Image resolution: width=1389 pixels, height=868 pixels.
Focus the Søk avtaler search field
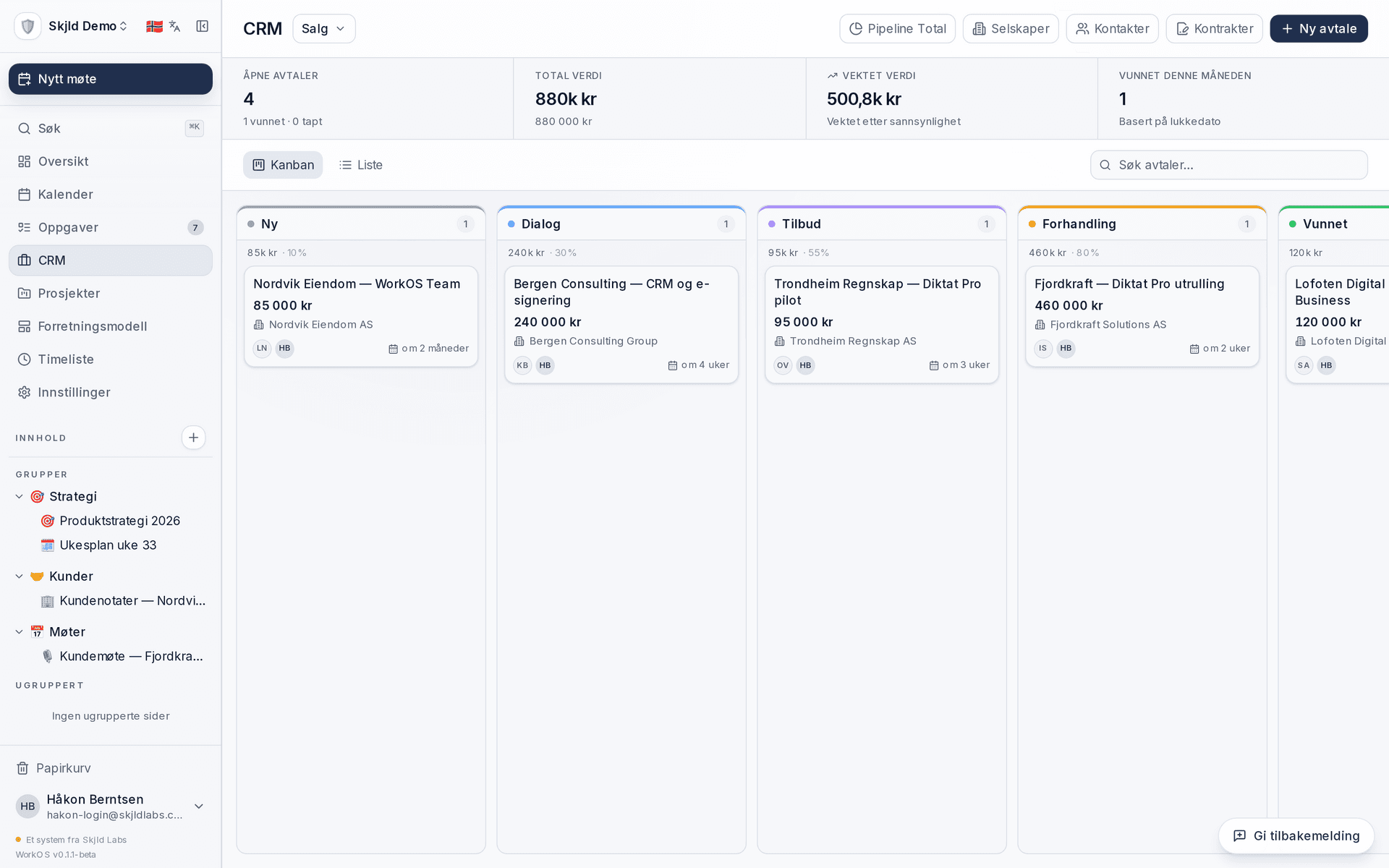pos(1228,165)
